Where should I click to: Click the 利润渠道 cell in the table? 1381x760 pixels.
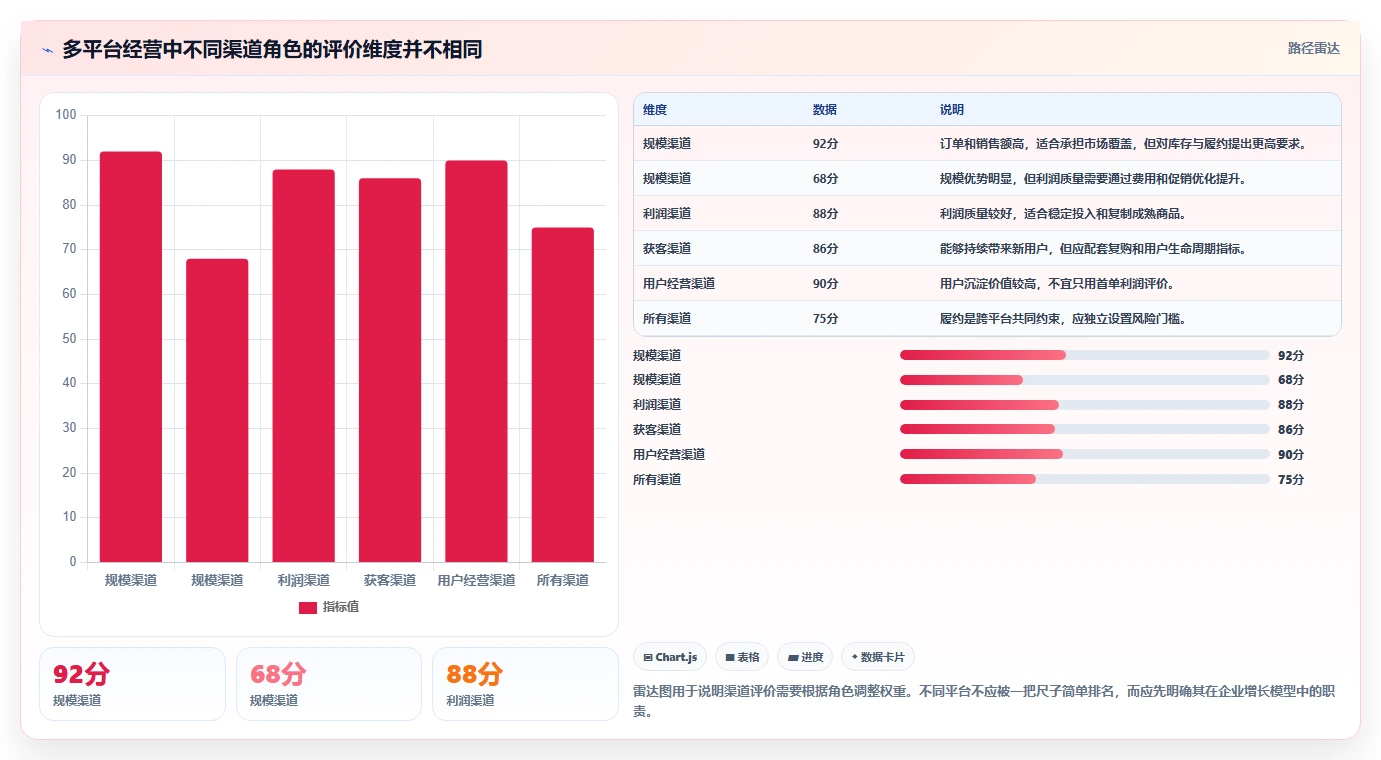point(667,214)
